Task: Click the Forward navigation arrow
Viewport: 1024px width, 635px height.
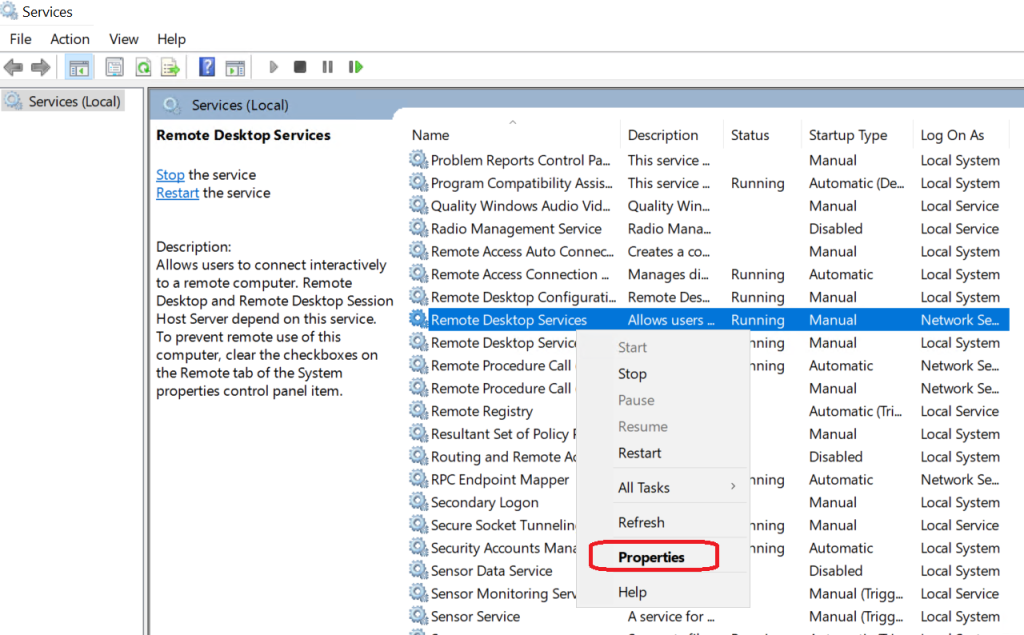Action: [40, 66]
